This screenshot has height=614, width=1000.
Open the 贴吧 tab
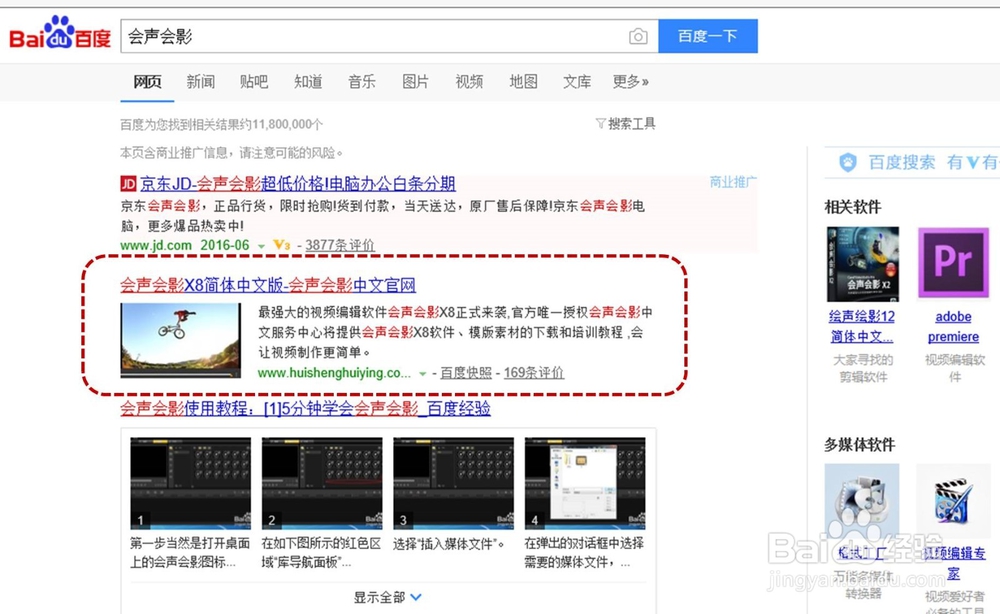[x=254, y=82]
